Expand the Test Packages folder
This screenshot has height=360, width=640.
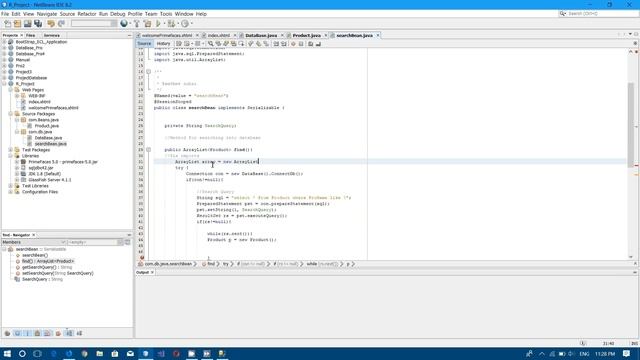click(x=11, y=150)
